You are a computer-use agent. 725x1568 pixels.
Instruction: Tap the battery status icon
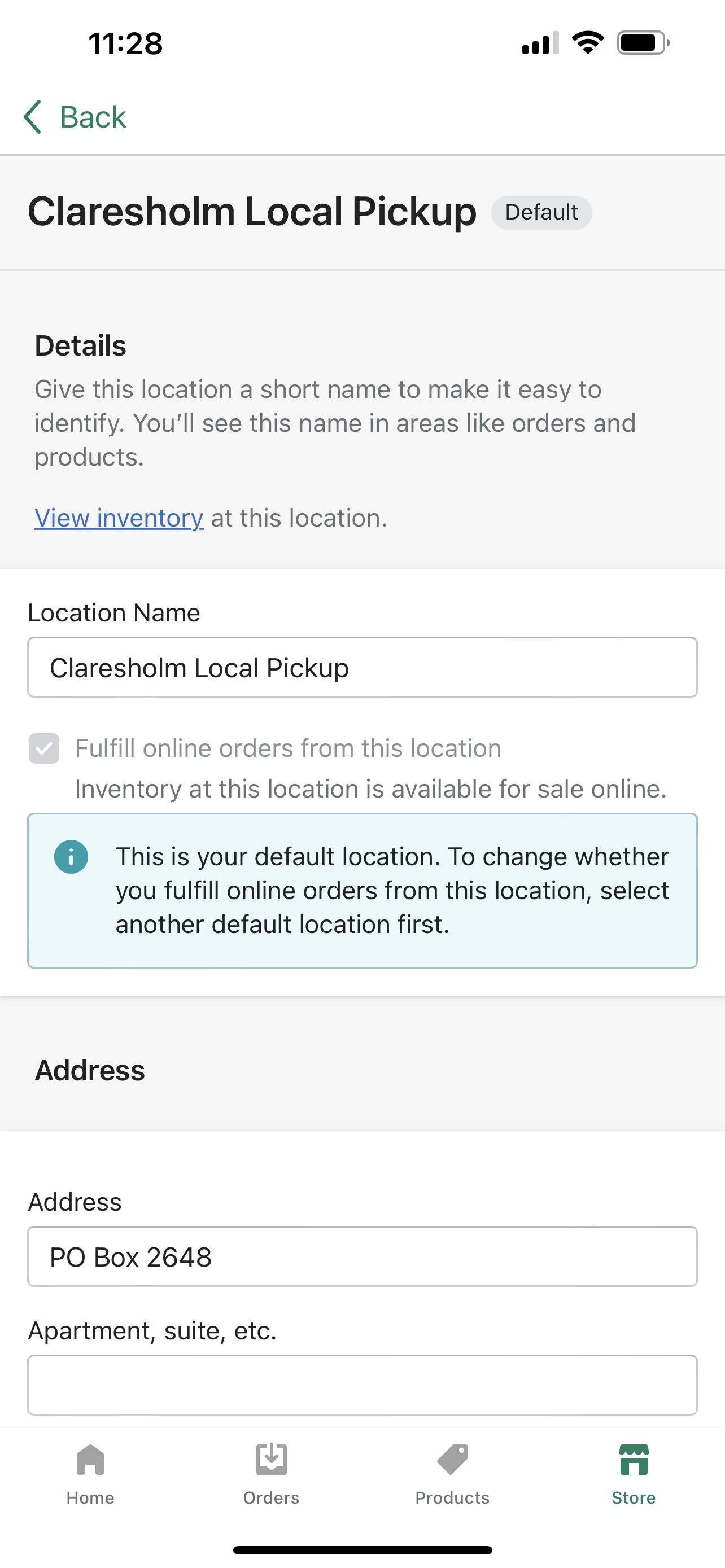point(643,43)
